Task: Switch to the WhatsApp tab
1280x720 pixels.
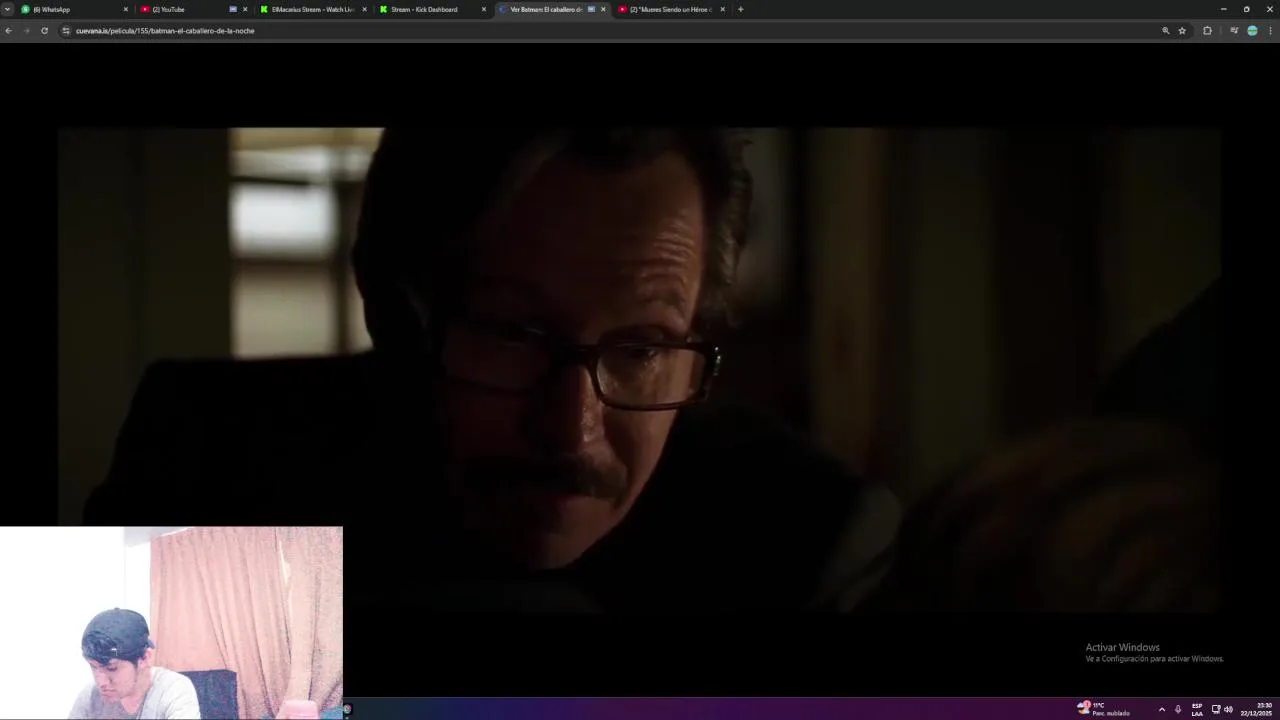Action: (74, 9)
